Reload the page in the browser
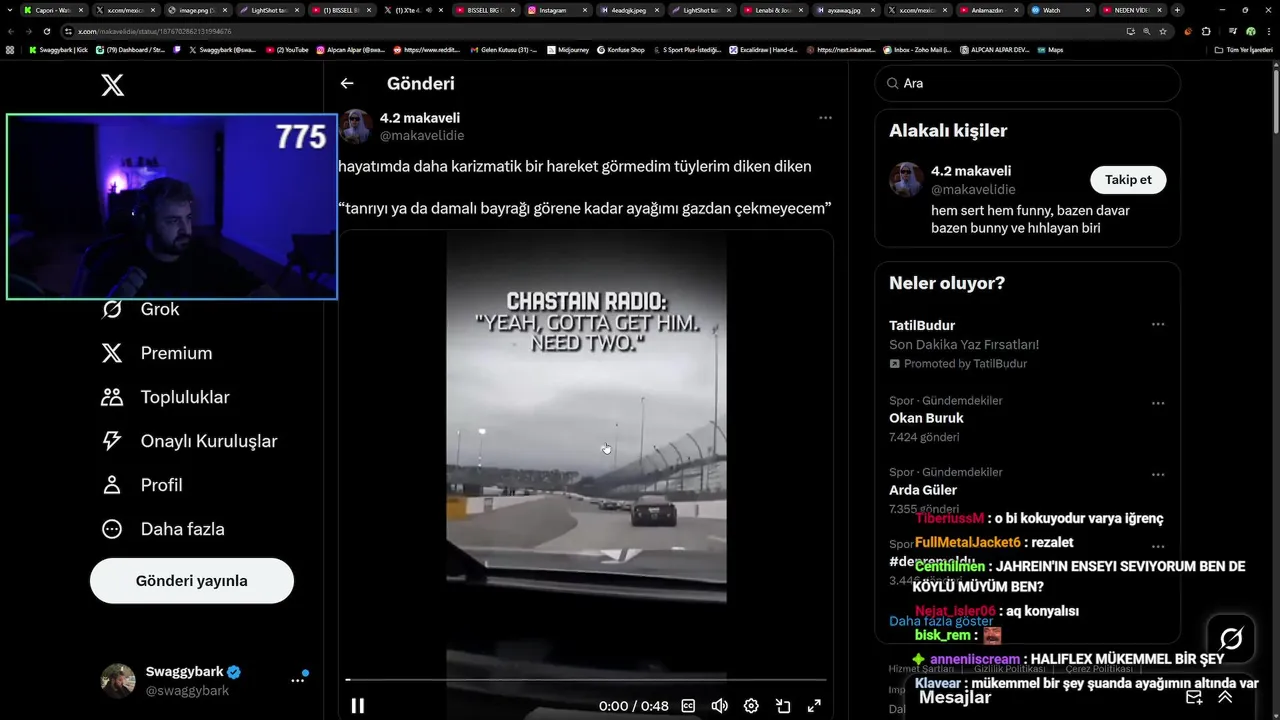Screen dimensions: 1280x720 [x=46, y=31]
